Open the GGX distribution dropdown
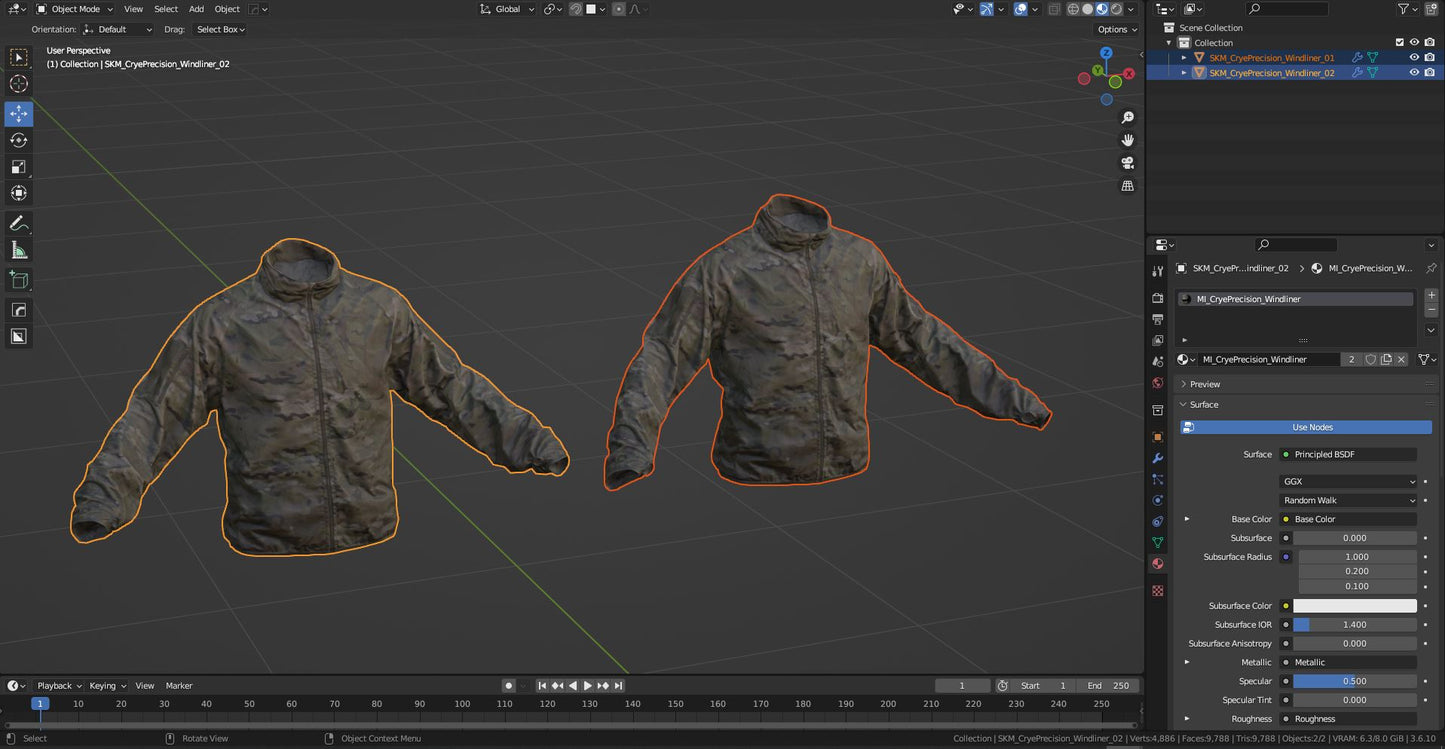The image size is (1445, 749). tap(1348, 481)
